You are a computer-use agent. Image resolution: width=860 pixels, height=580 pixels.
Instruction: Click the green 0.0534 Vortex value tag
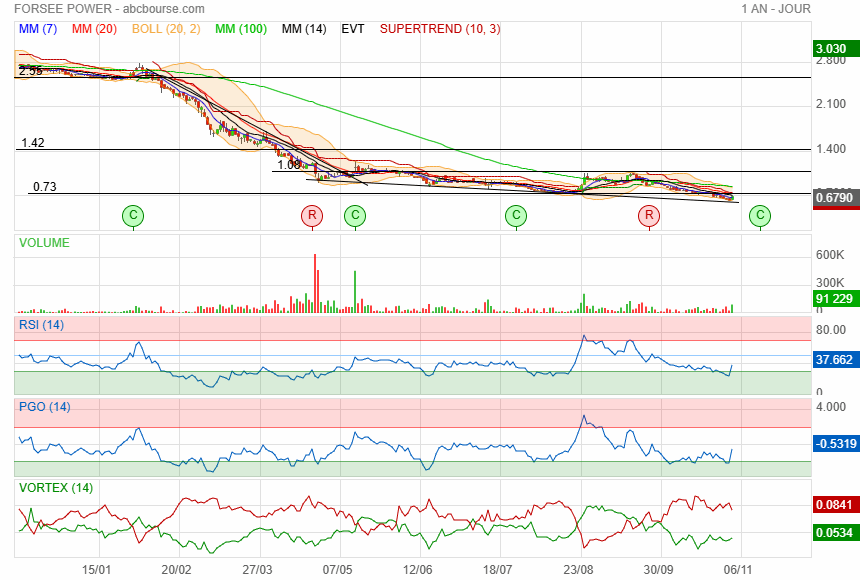tap(834, 533)
